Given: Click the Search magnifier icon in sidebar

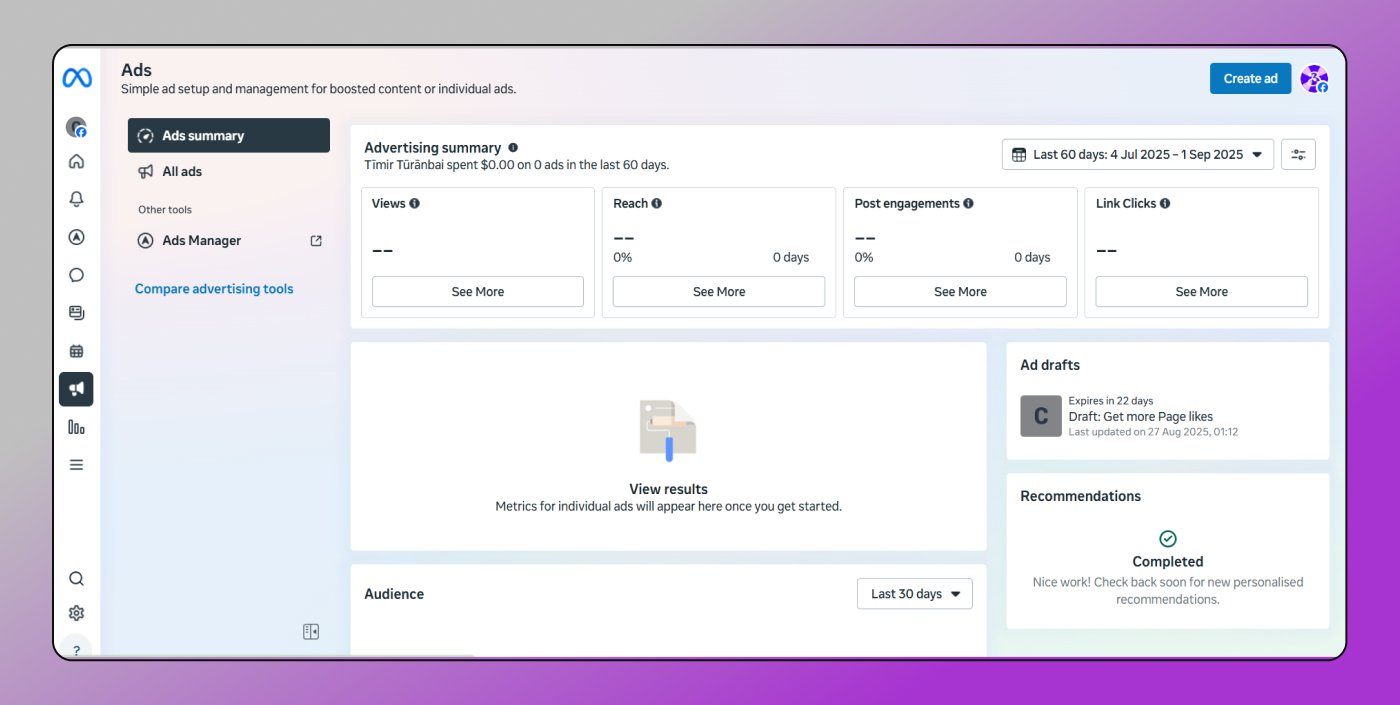Looking at the screenshot, I should pyautogui.click(x=76, y=579).
